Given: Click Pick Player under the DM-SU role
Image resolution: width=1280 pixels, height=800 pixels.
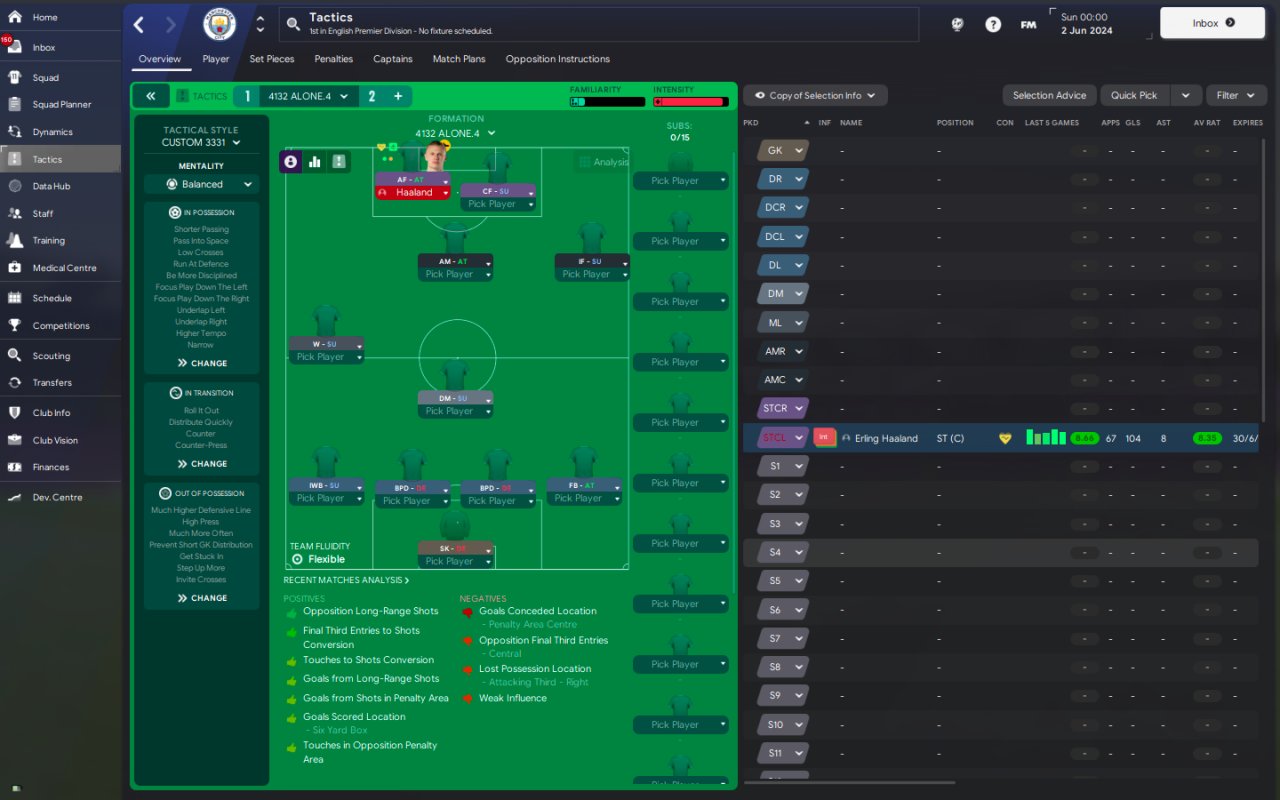Looking at the screenshot, I should click(x=455, y=411).
